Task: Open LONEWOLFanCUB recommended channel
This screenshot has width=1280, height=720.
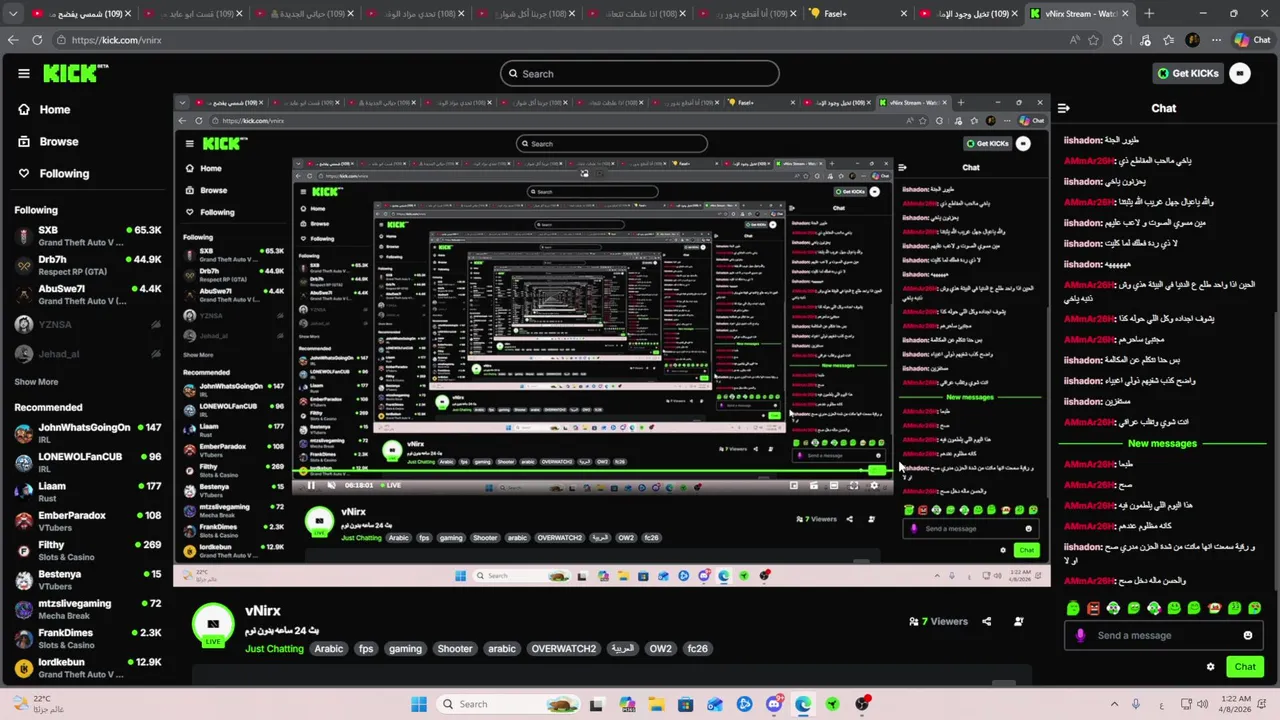Action: (x=88, y=463)
